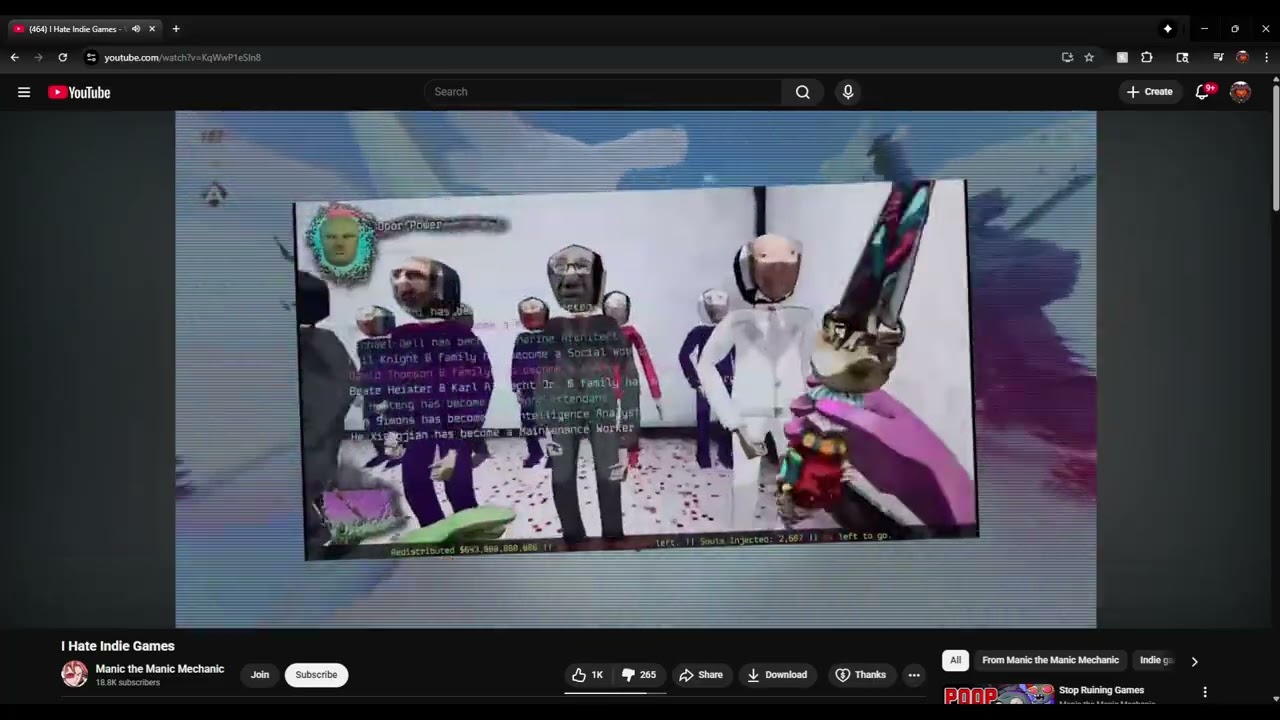The image size is (1280, 720).
Task: Open more actions for the video
Action: [x=913, y=675]
